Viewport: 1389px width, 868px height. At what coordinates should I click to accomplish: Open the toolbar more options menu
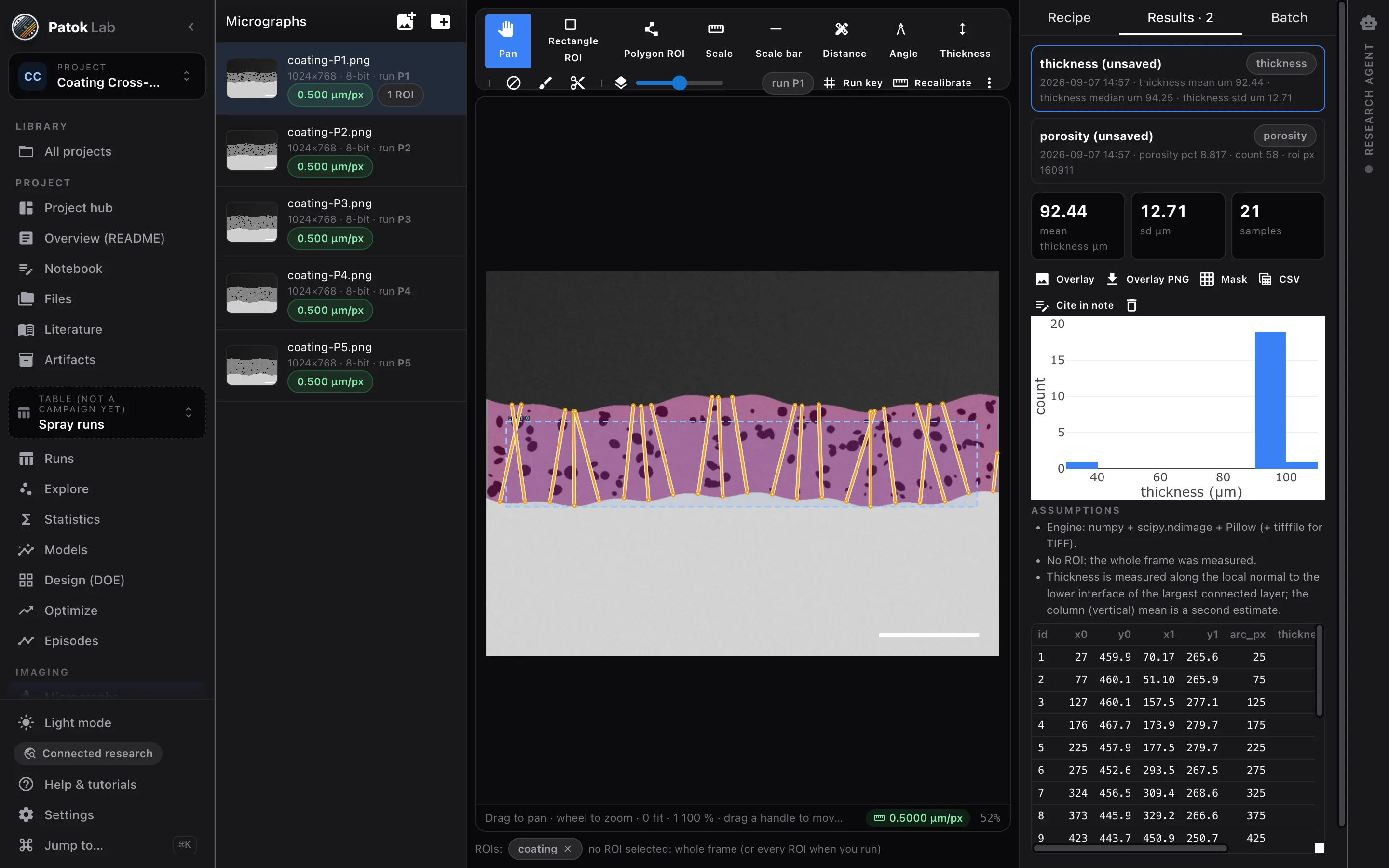pos(989,82)
